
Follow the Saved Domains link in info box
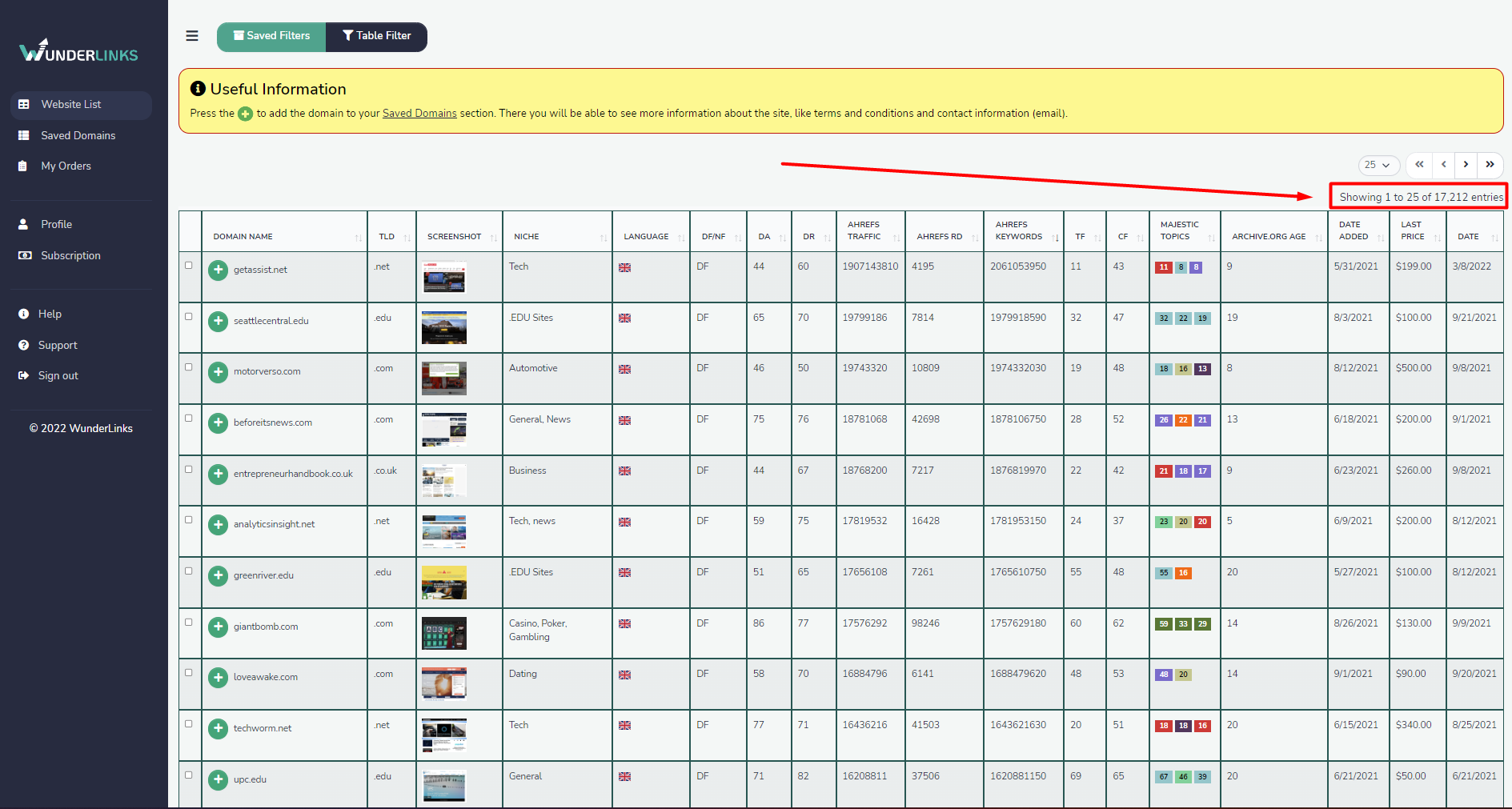point(419,114)
